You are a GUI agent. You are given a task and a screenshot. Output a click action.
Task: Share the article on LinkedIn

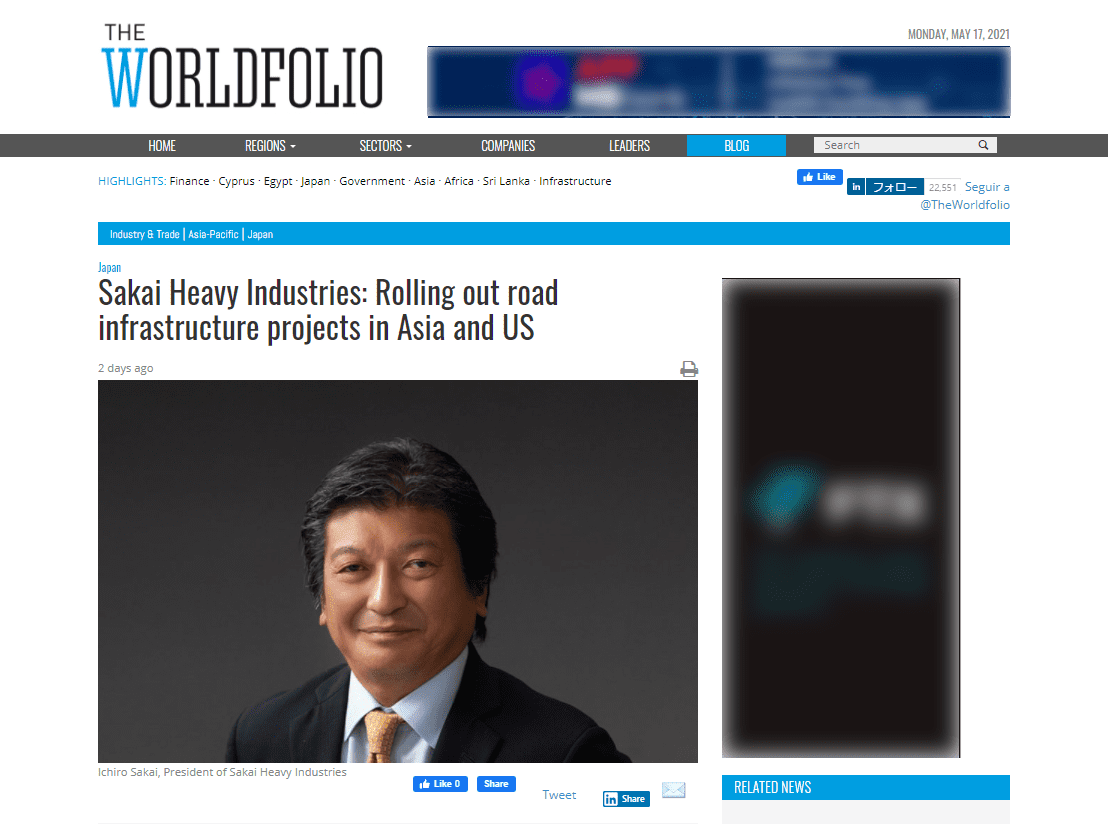[x=626, y=798]
